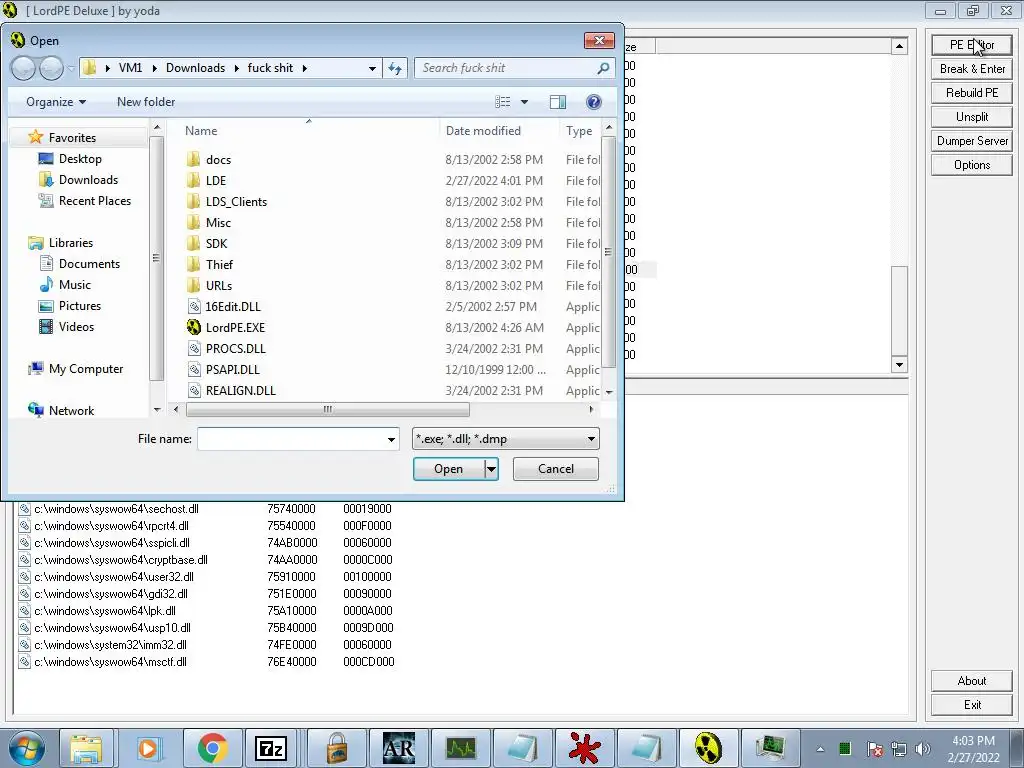
Task: Click the LordPE process list scrollbar thumb
Action: [899, 310]
